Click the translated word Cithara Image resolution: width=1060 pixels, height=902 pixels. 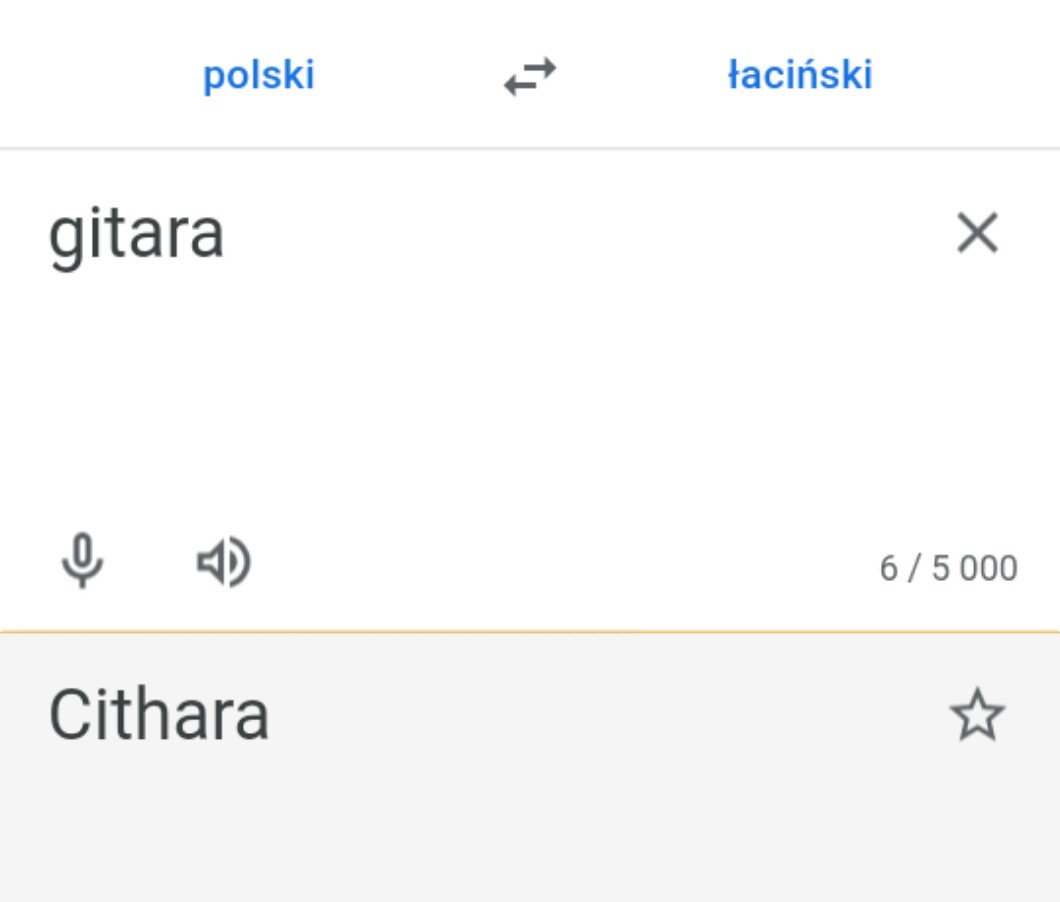(159, 716)
